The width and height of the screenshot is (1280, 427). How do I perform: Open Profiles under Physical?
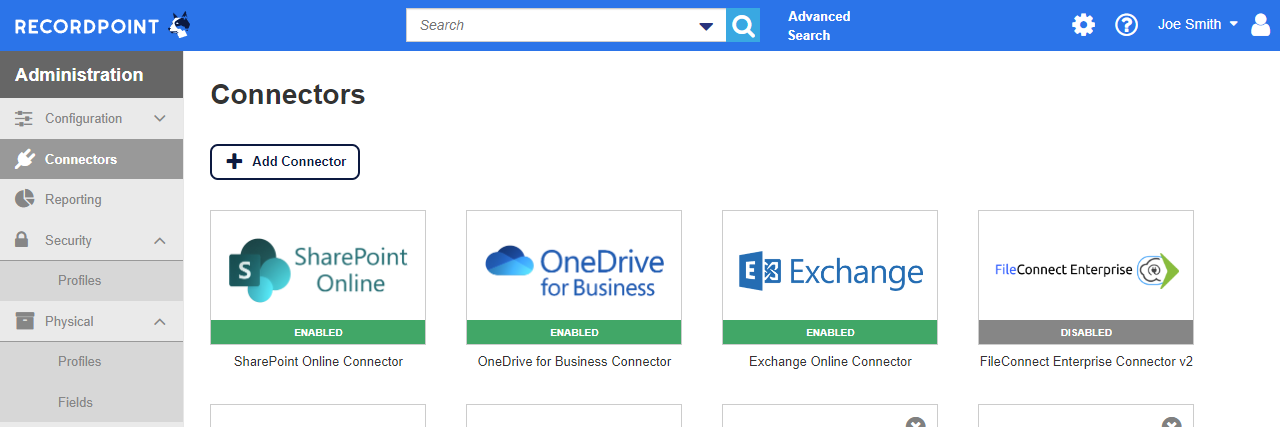[91, 362]
